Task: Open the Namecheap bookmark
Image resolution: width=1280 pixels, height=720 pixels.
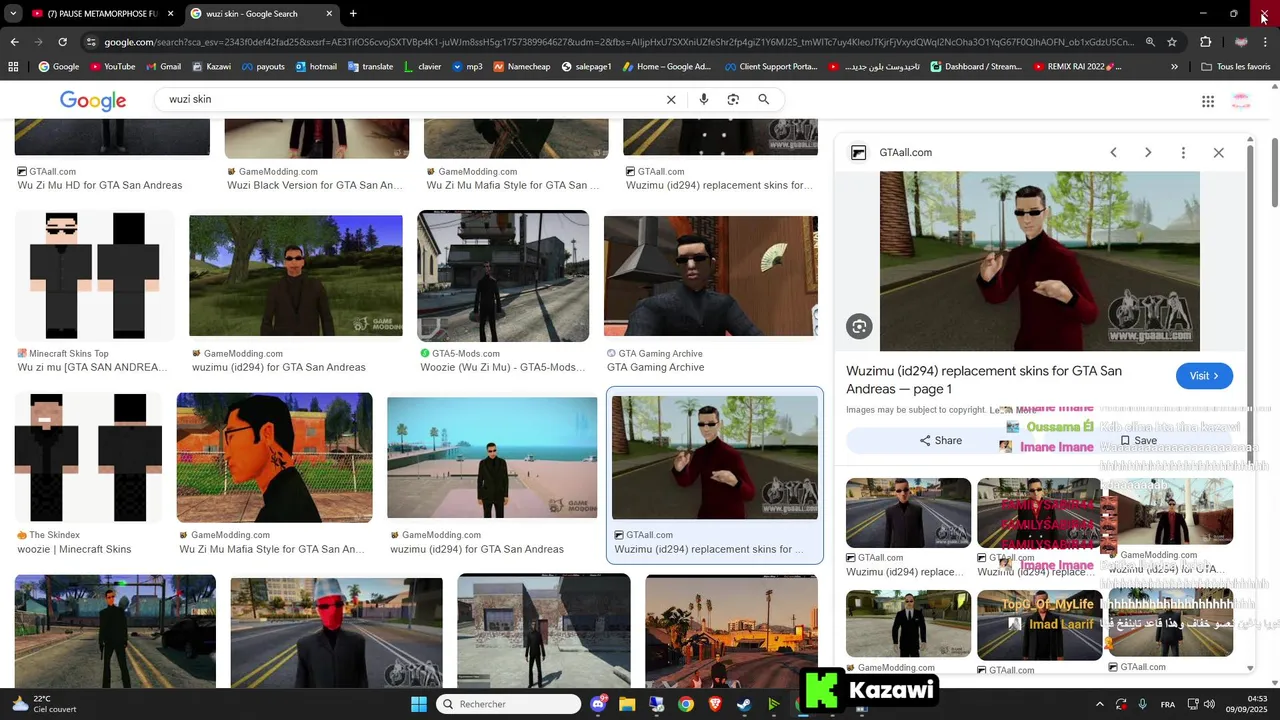Action: tap(521, 67)
